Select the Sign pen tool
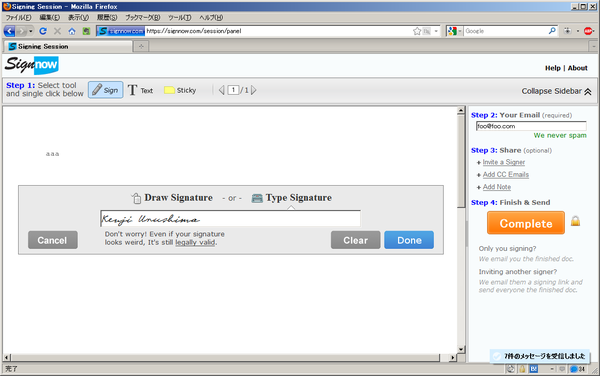Viewport: 600px width, 376px height. [x=106, y=90]
